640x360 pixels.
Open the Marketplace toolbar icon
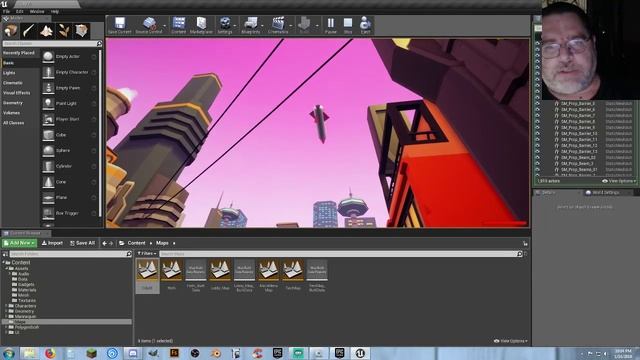point(201,25)
